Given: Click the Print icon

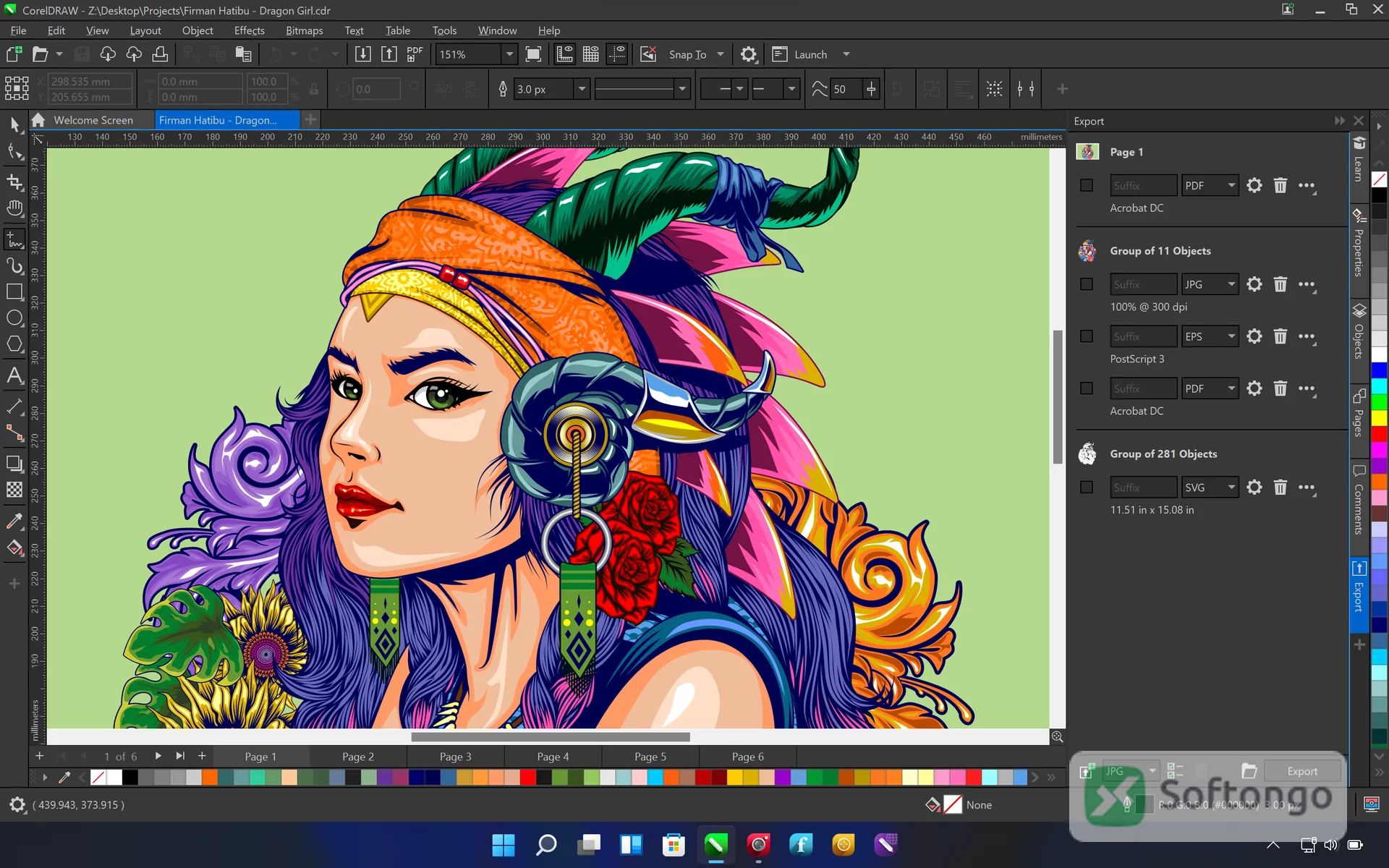Looking at the screenshot, I should click(160, 54).
